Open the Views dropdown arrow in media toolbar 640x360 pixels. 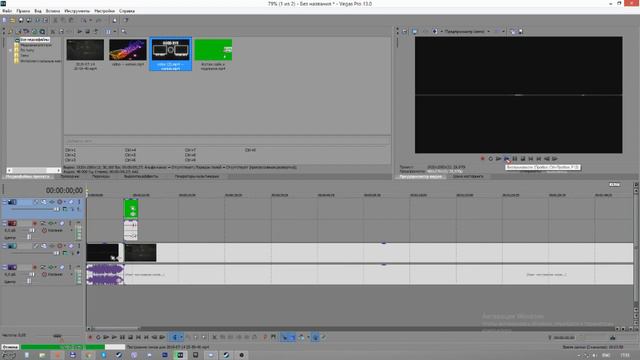115,31
